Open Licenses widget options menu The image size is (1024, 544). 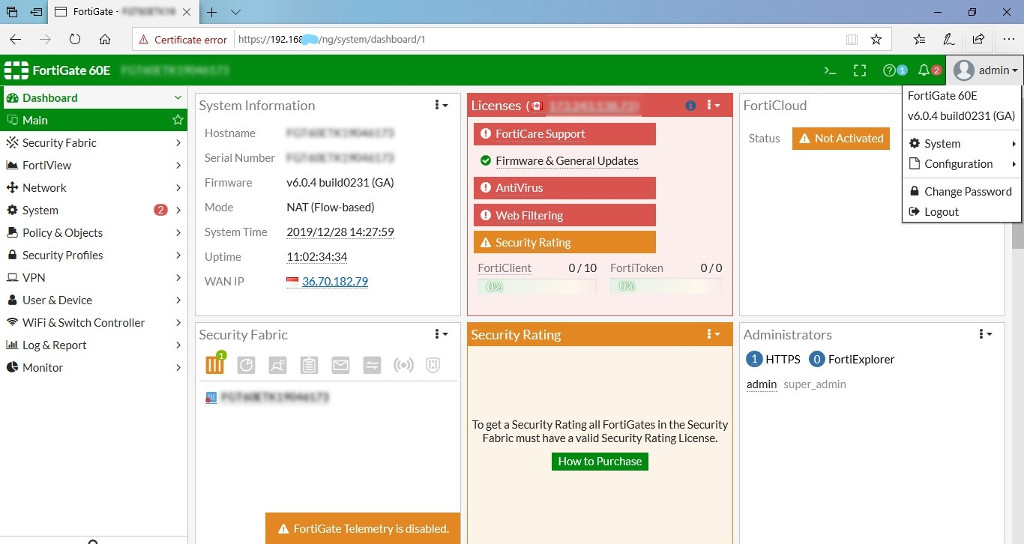coord(713,105)
